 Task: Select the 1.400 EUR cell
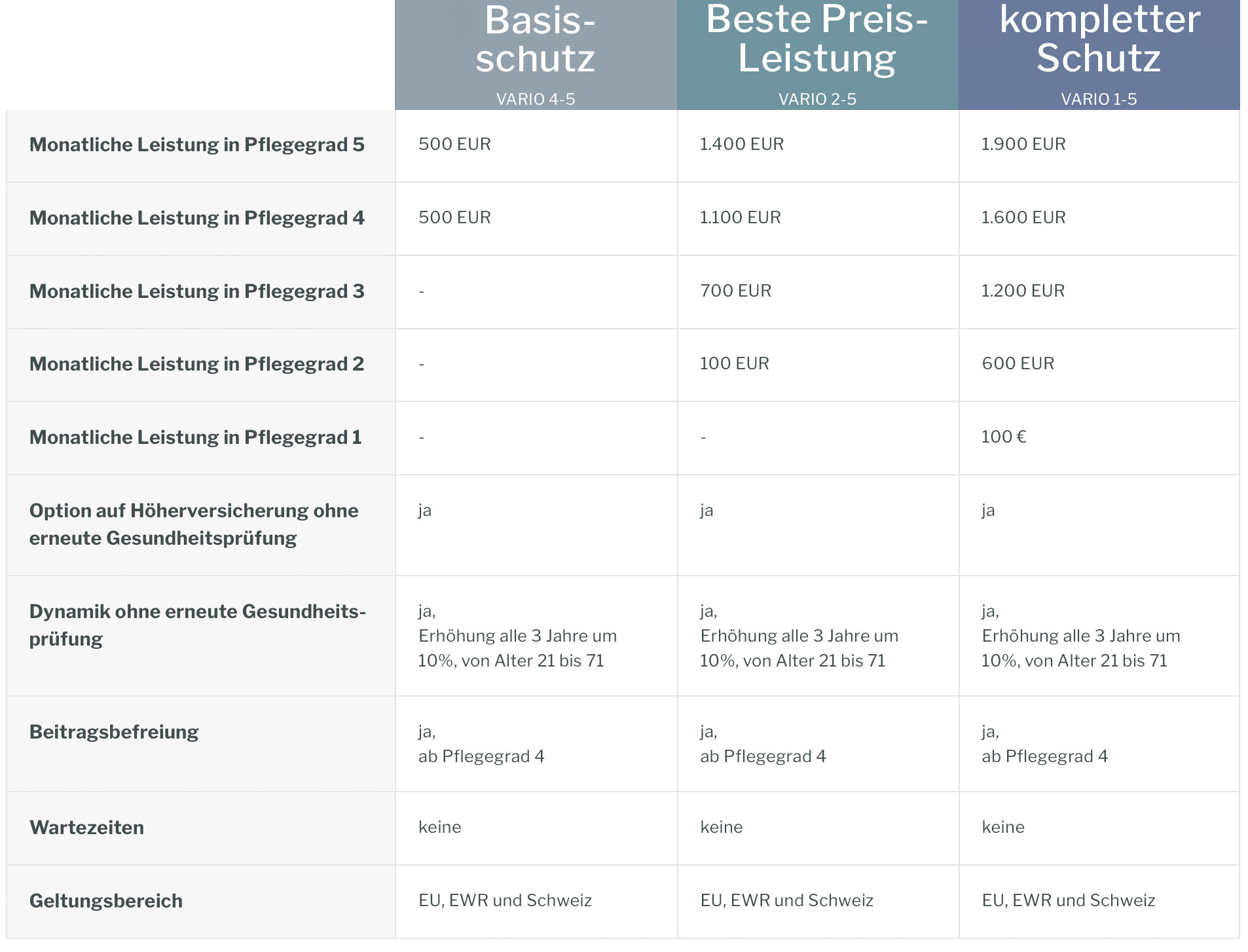click(x=741, y=144)
